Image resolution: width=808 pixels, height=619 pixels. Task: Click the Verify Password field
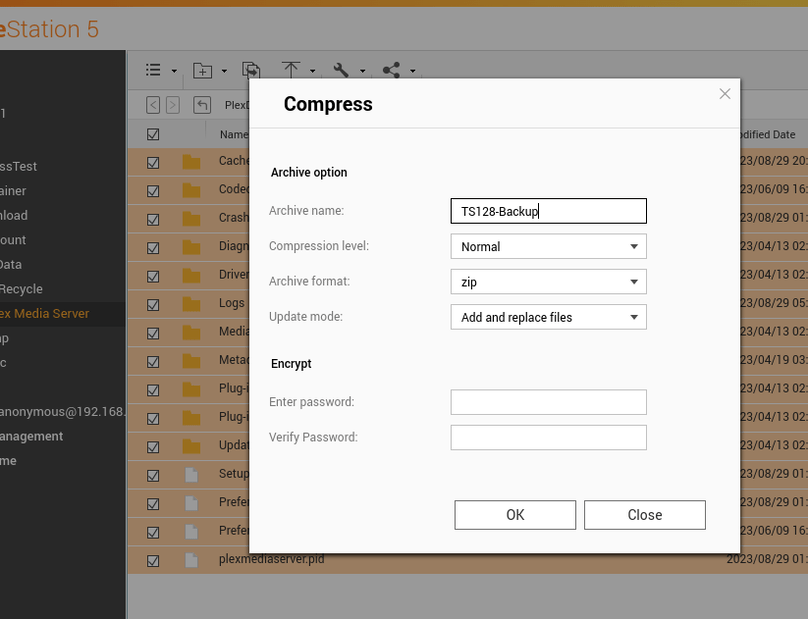tap(548, 438)
